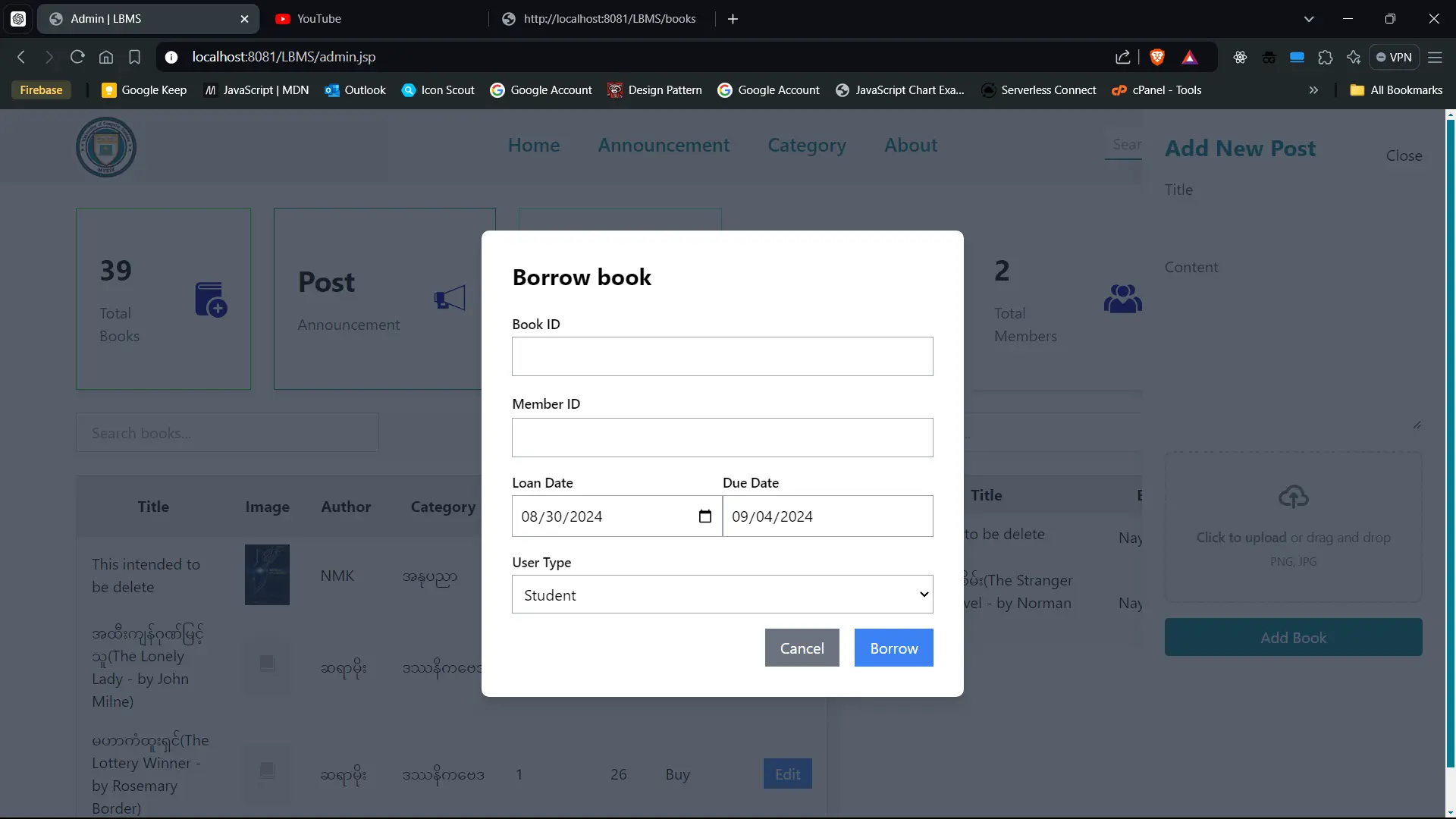This screenshot has width=1456, height=819.
Task: Click the share page icon in address bar
Action: (x=1122, y=57)
